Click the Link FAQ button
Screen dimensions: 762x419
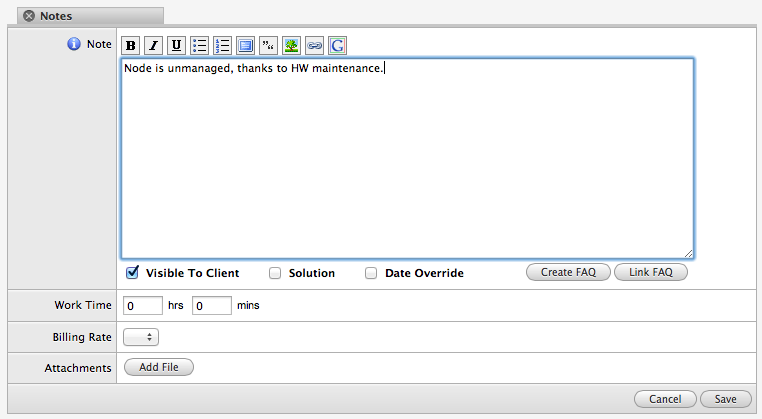point(651,272)
